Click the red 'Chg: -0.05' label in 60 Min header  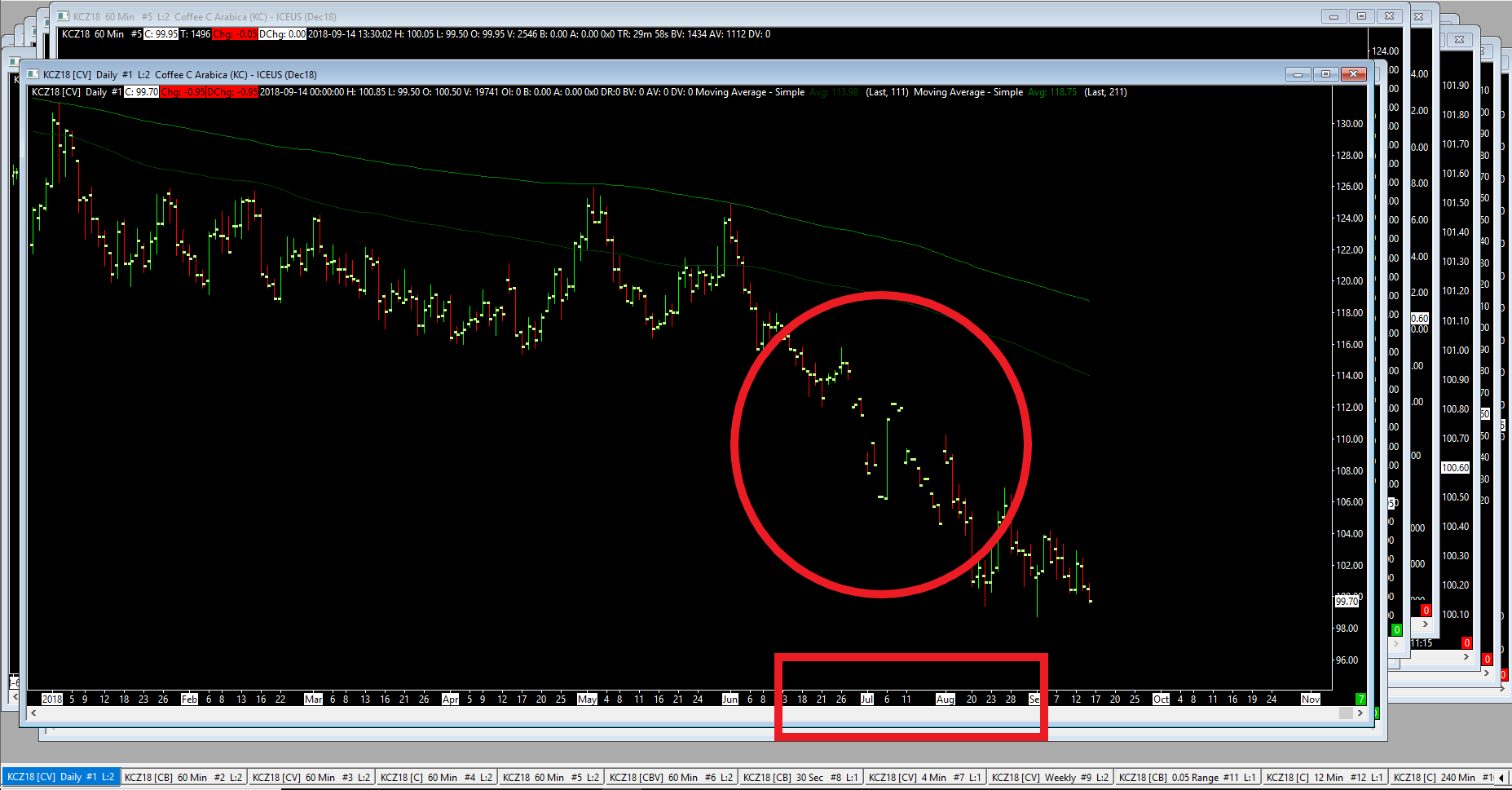pyautogui.click(x=234, y=34)
